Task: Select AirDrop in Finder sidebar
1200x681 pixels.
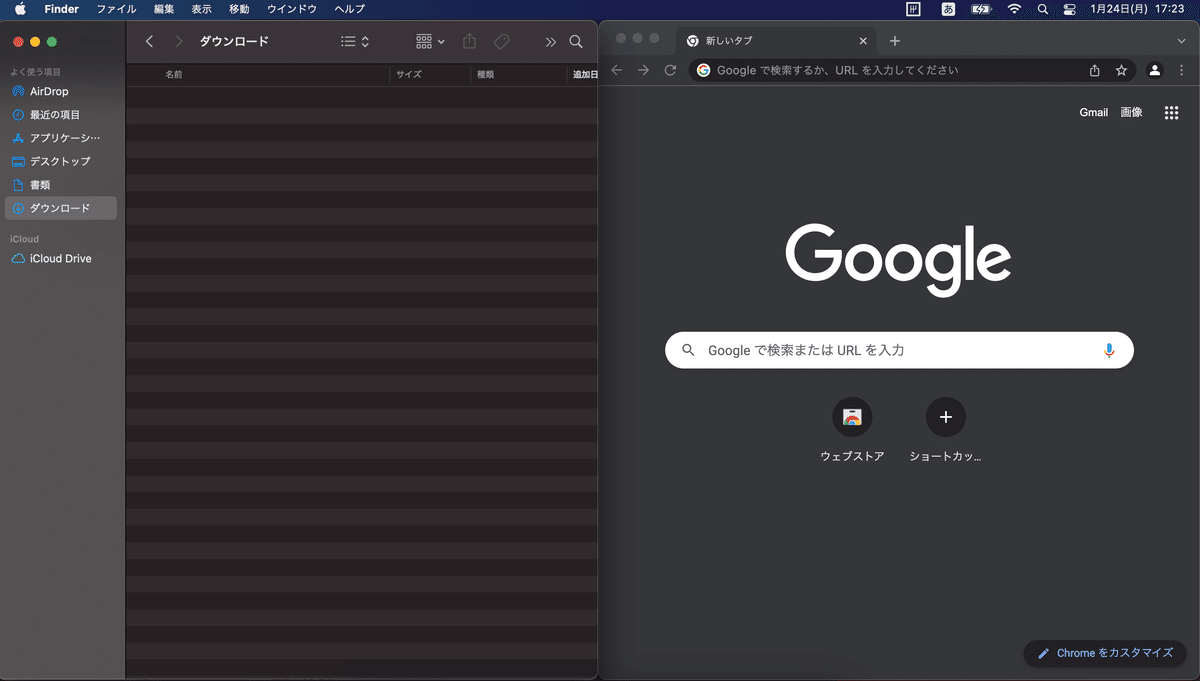Action: point(61,91)
